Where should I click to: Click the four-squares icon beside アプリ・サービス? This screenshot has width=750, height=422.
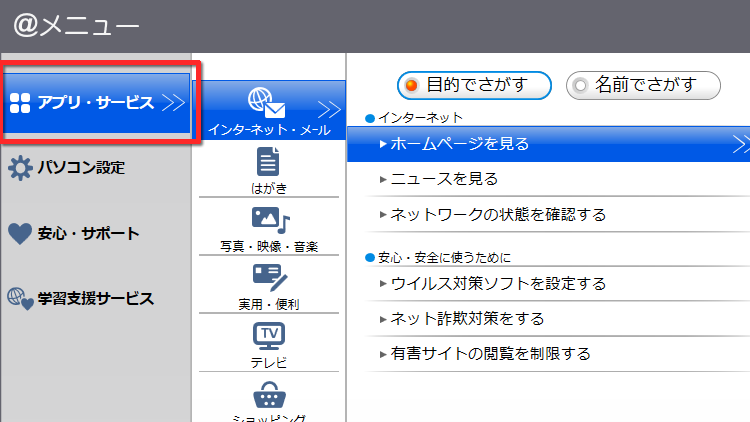coord(20,103)
